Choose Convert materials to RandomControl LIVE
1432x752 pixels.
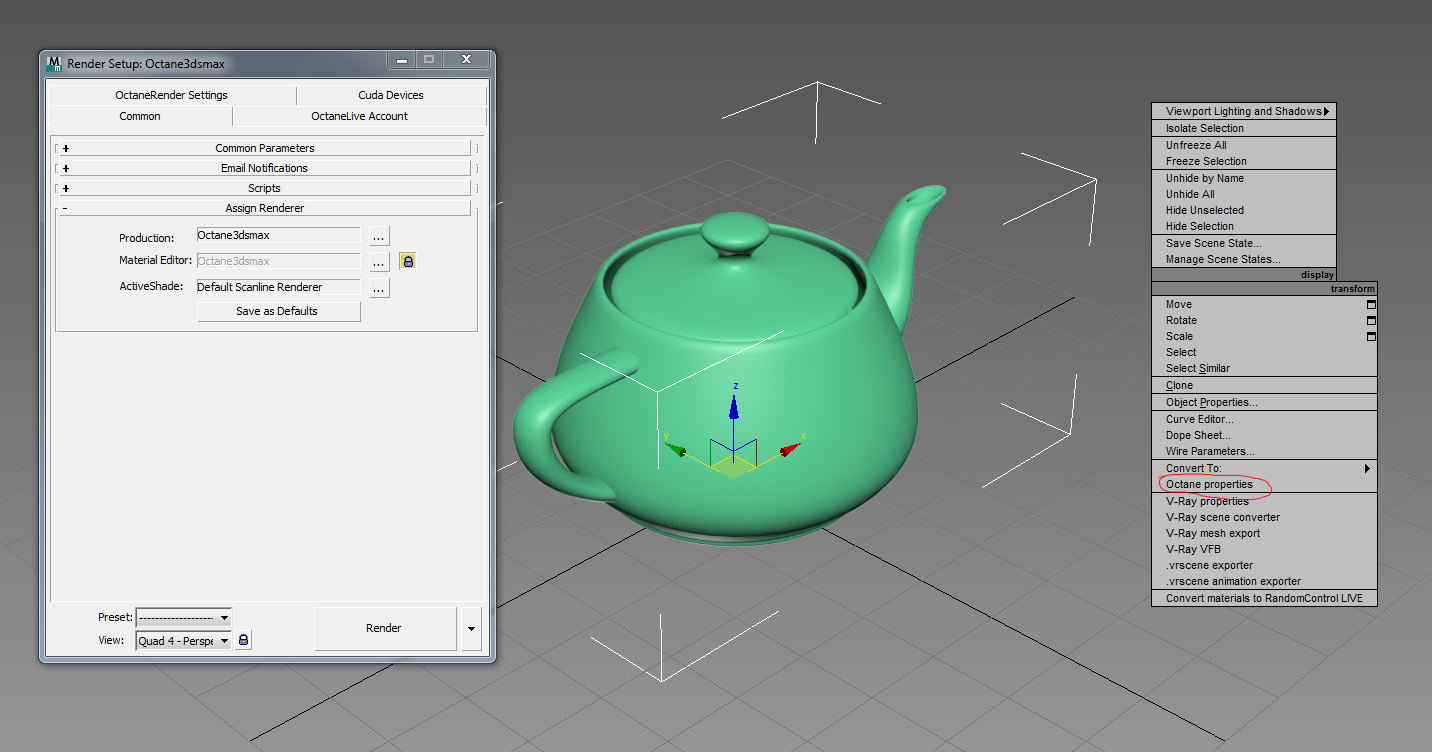pyautogui.click(x=1264, y=598)
